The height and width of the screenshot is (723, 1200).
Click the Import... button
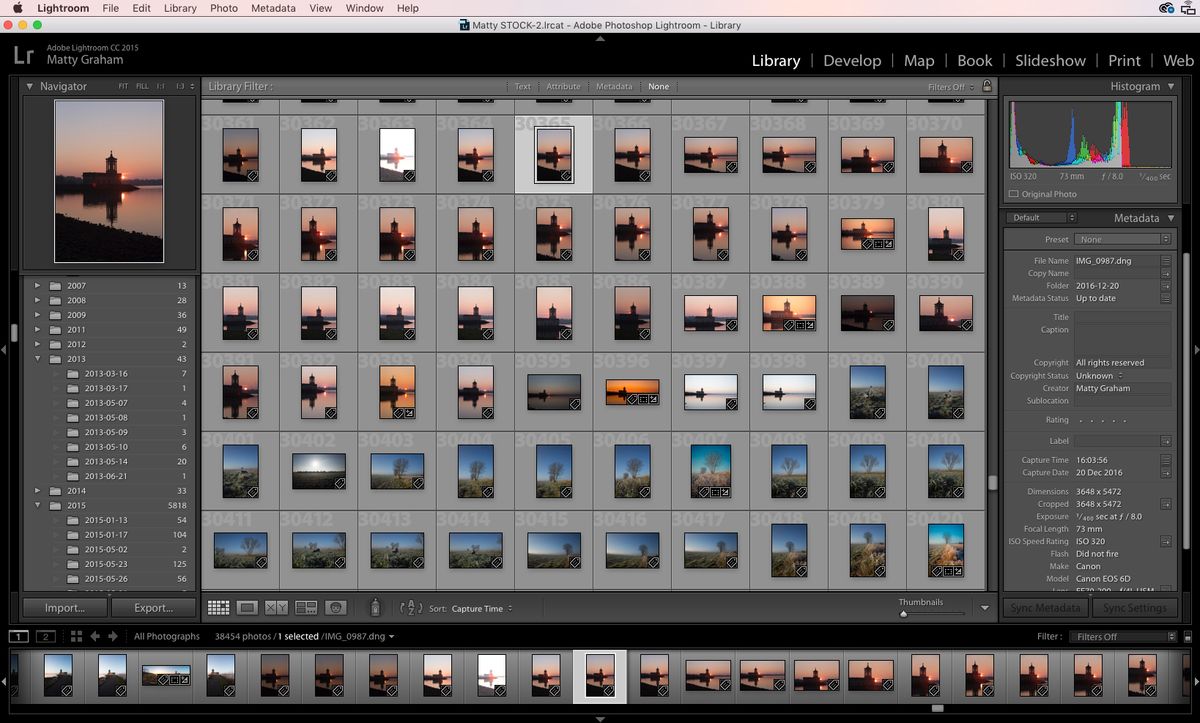coord(63,607)
